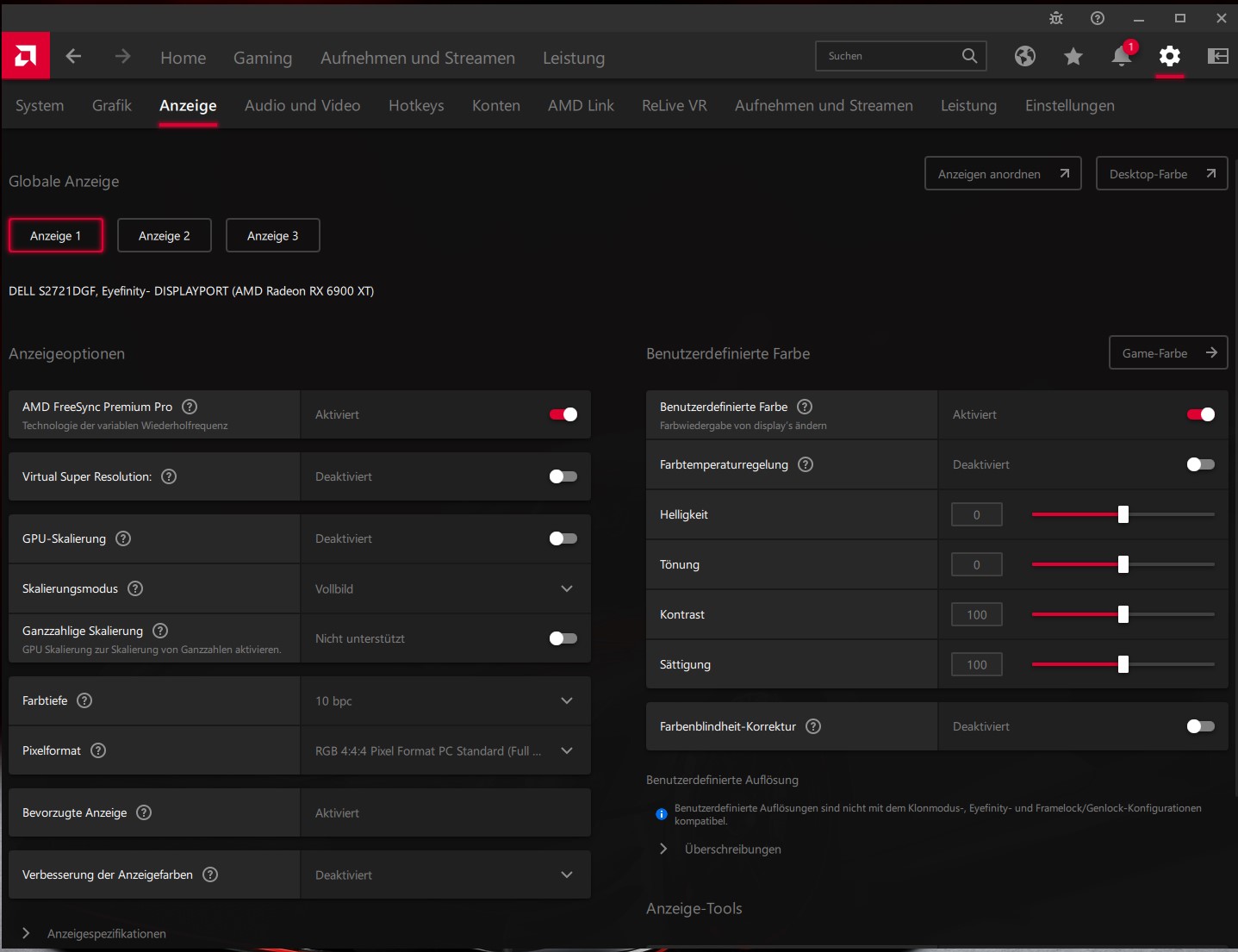This screenshot has width=1238, height=952.
Task: Show help for Virtual Super Resolution
Action: pyautogui.click(x=170, y=476)
